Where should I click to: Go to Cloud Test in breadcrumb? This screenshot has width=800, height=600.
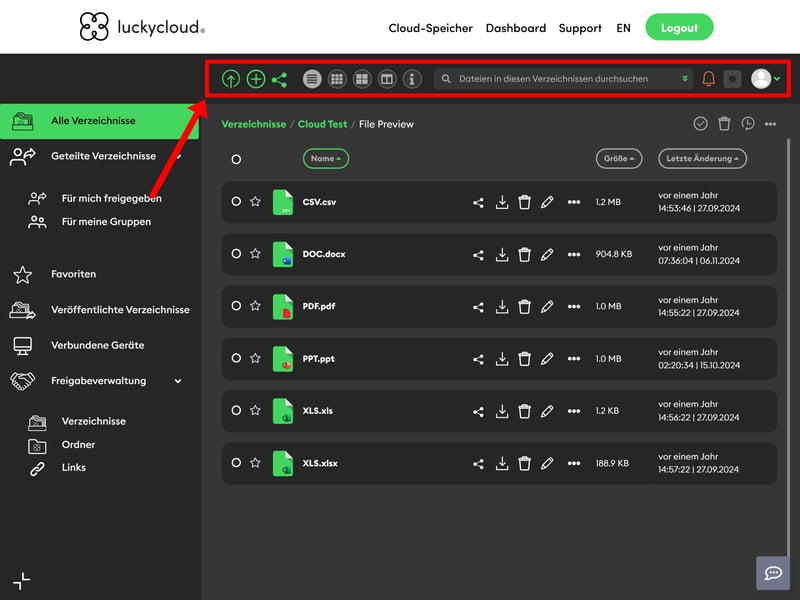pos(323,124)
